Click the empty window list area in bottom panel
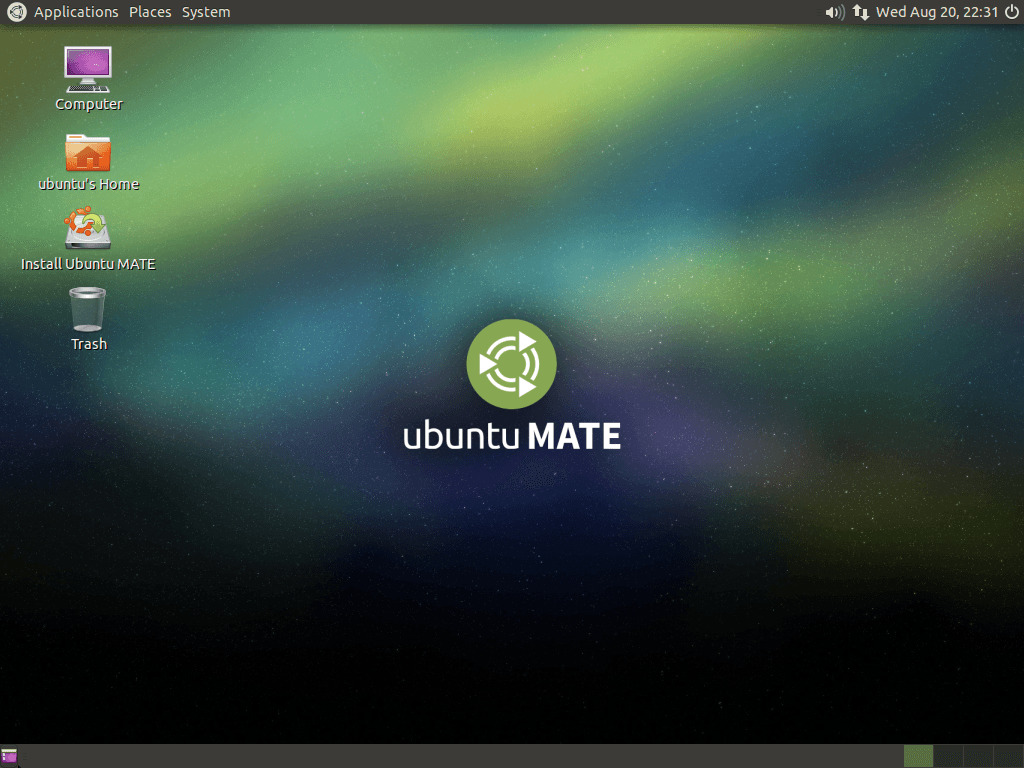The image size is (1024, 768). [x=450, y=756]
